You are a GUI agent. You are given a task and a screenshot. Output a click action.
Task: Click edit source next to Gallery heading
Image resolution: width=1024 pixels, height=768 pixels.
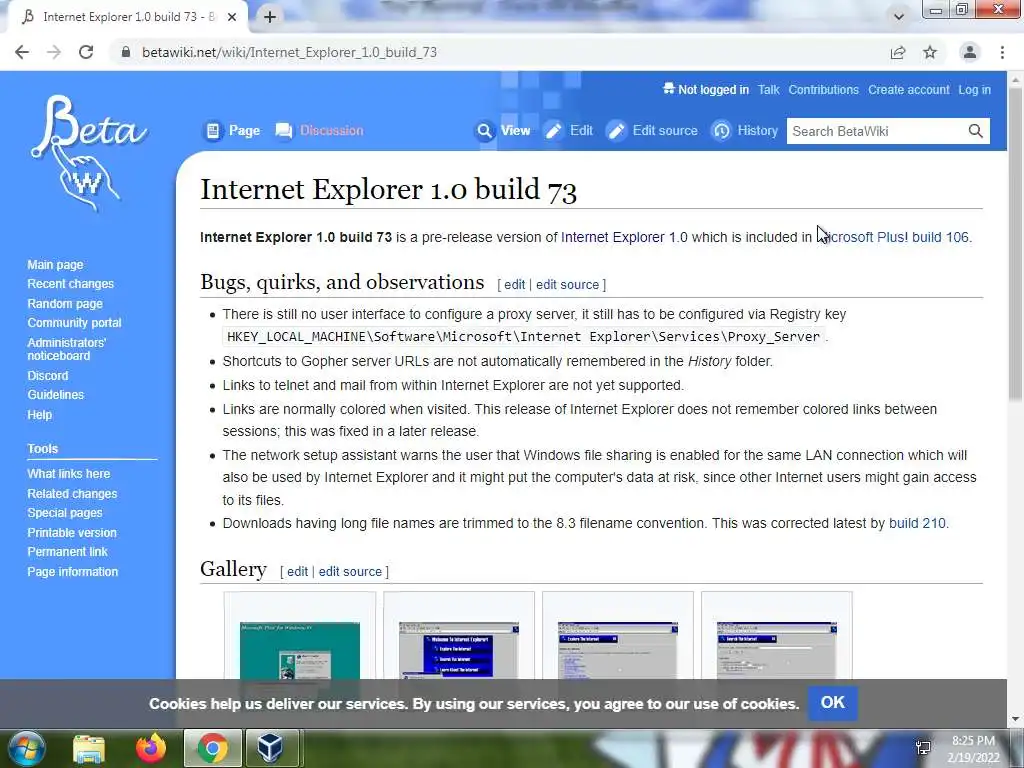(x=350, y=571)
